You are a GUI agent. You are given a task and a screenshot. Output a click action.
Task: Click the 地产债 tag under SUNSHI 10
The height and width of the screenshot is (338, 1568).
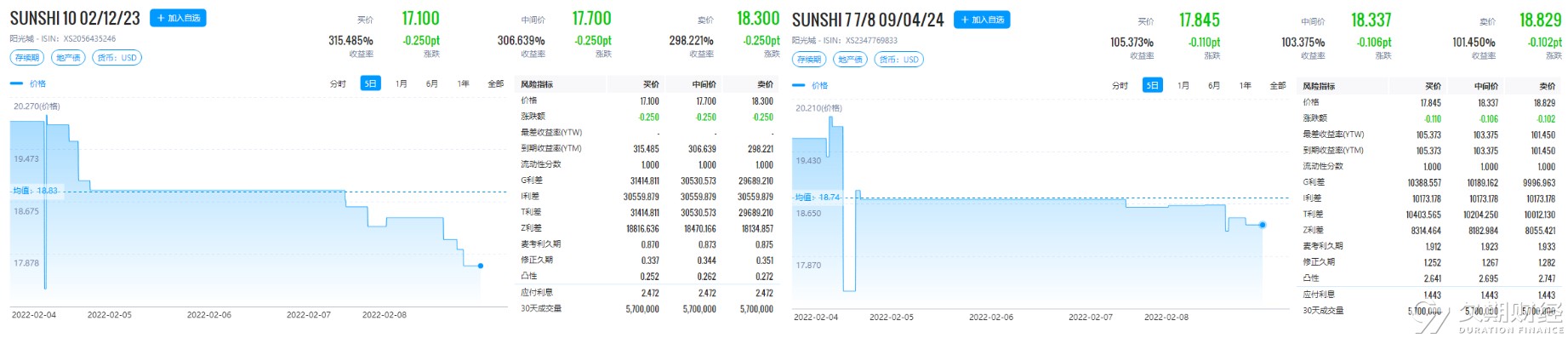point(68,58)
